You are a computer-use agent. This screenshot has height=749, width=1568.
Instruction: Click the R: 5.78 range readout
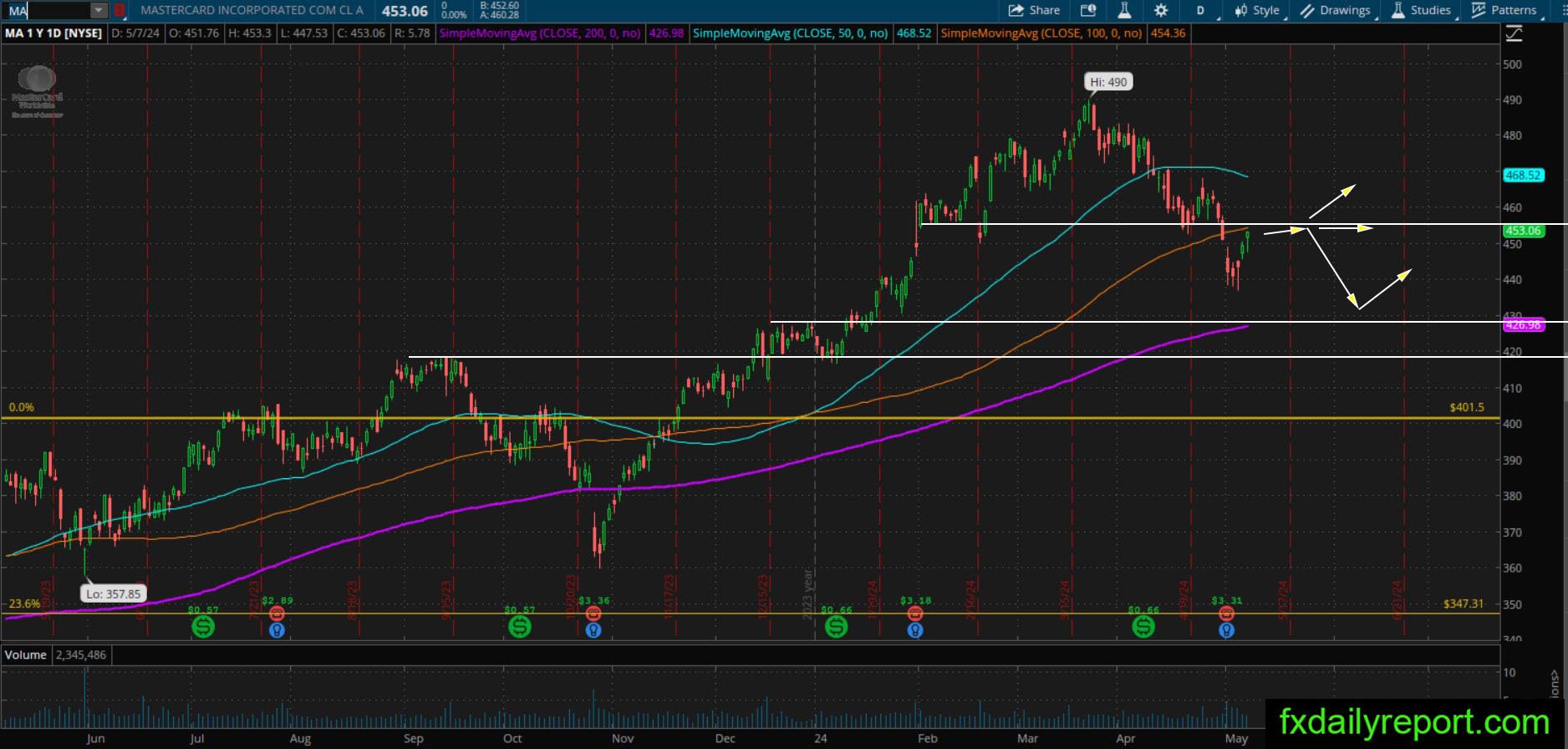pos(412,33)
